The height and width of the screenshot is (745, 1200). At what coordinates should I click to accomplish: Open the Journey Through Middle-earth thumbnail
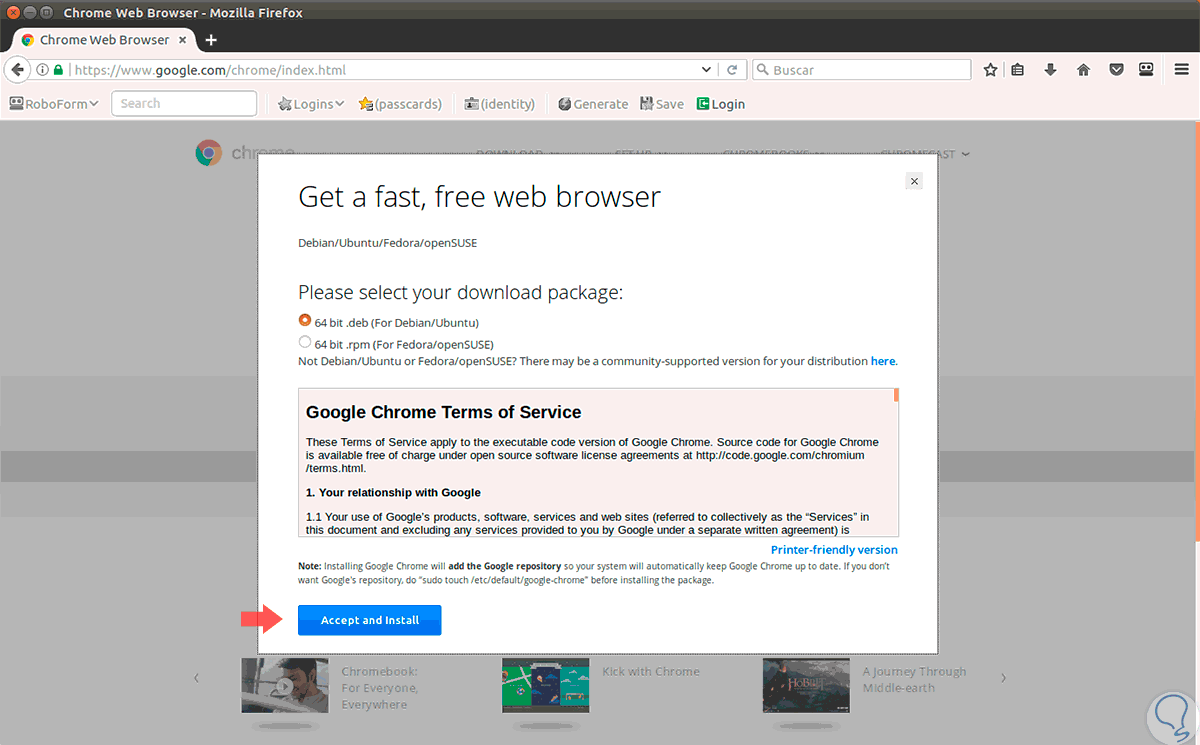click(x=806, y=685)
